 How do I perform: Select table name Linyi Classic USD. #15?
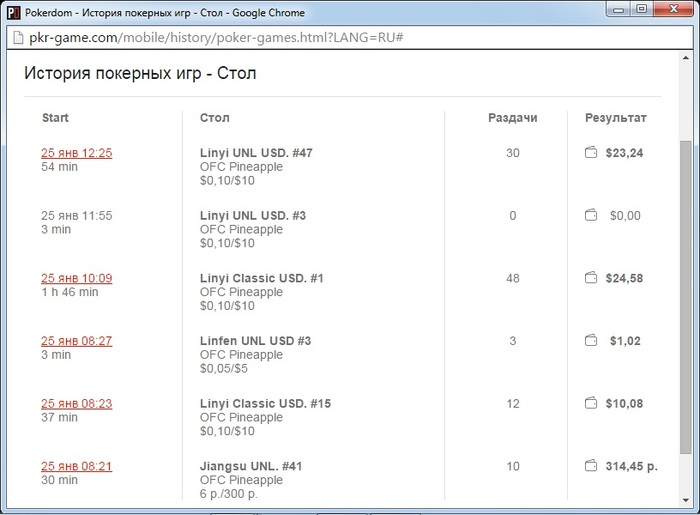coord(265,404)
